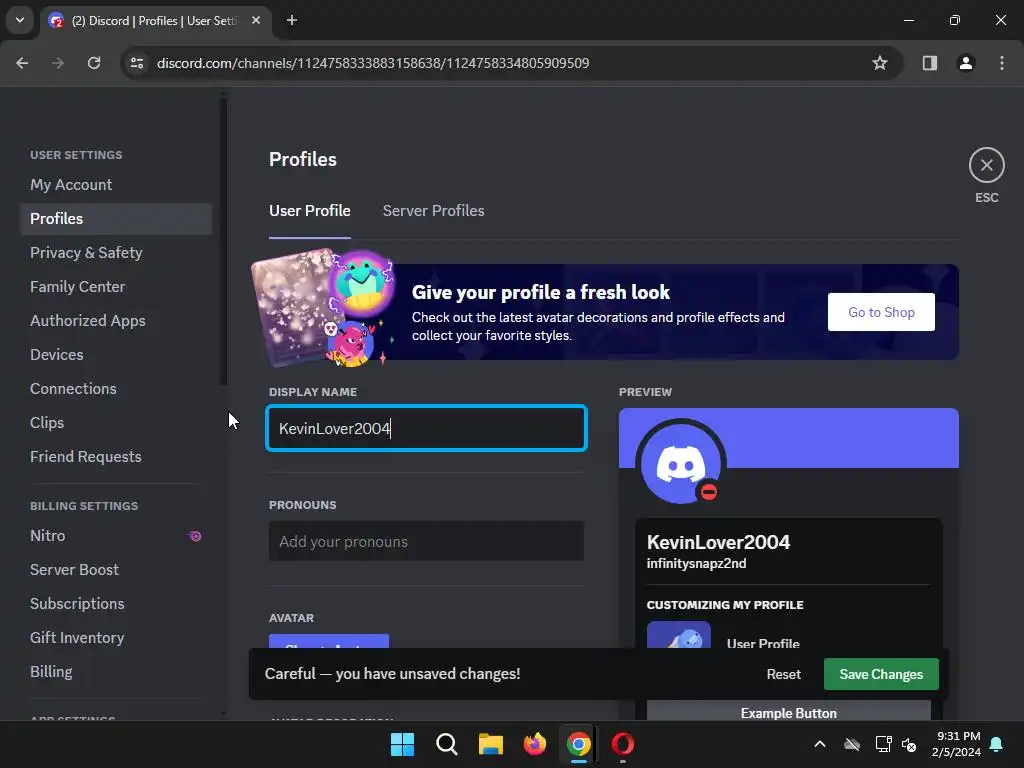Open Connections settings

point(116,389)
